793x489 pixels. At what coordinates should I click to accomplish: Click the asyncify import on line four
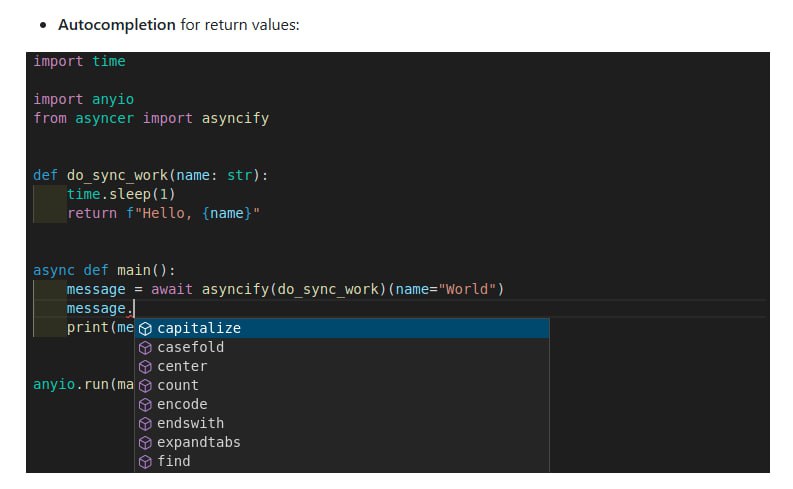[235, 118]
